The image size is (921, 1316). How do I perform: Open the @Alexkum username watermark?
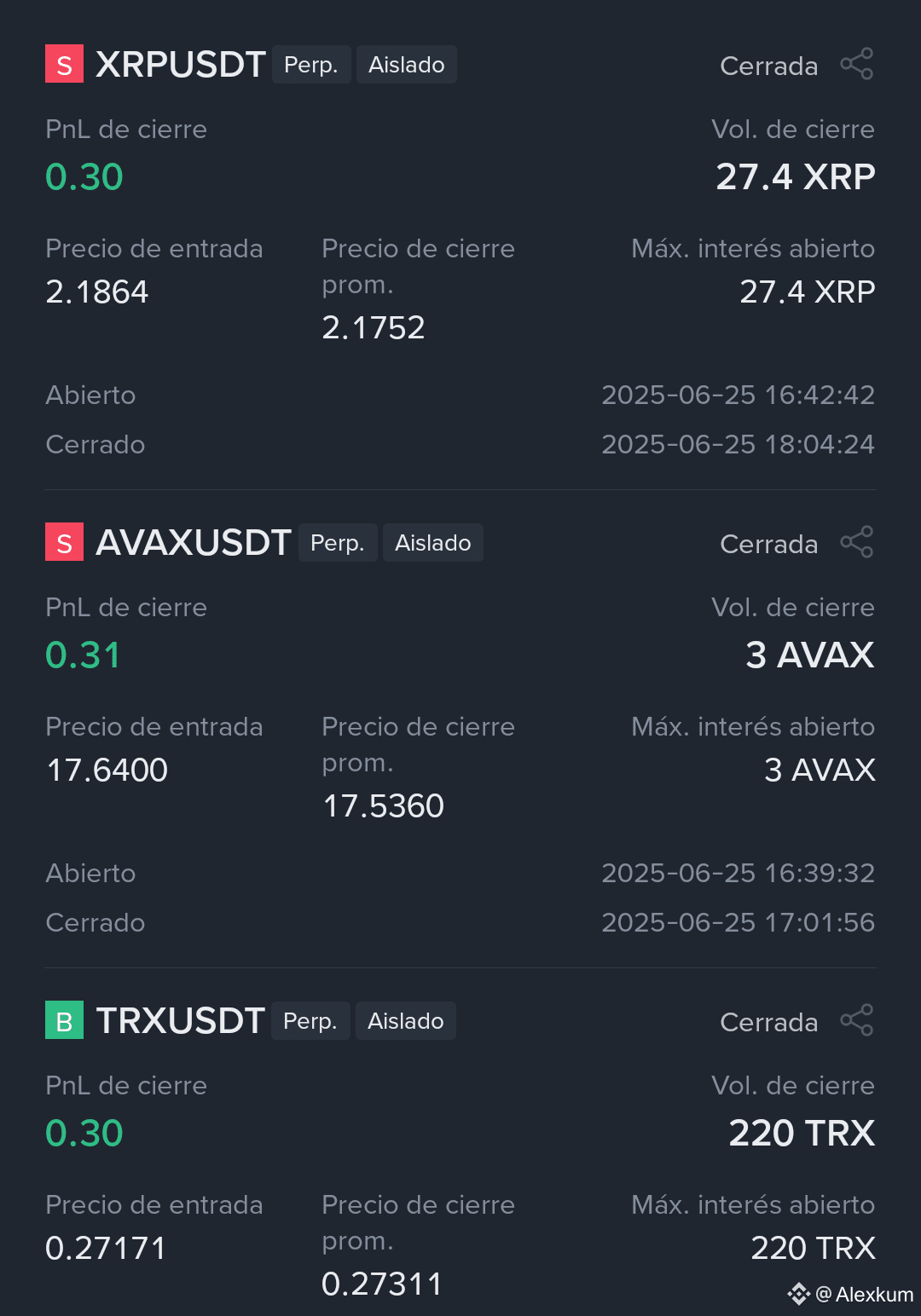[865, 1295]
